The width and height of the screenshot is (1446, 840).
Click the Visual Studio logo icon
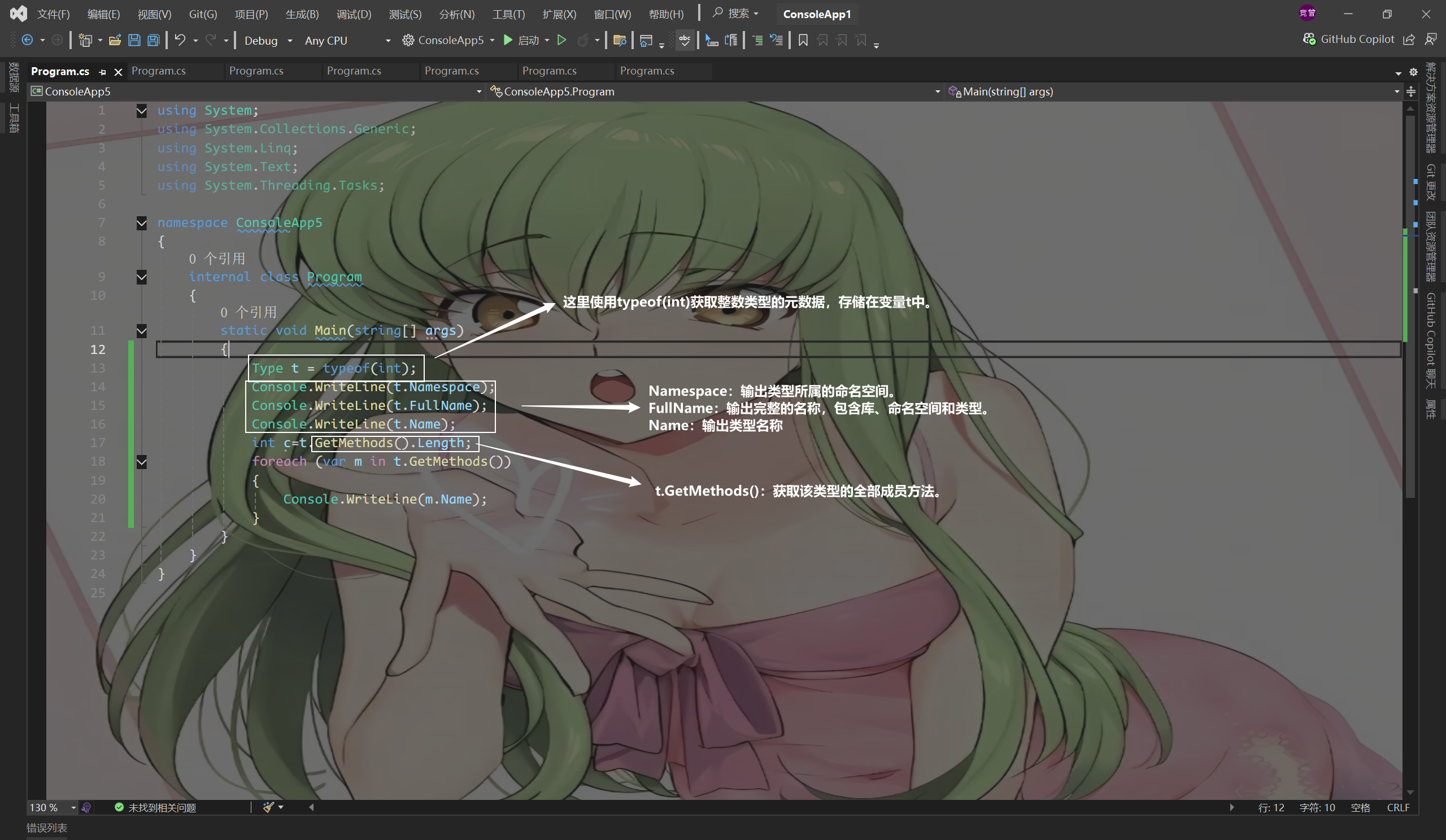point(19,13)
